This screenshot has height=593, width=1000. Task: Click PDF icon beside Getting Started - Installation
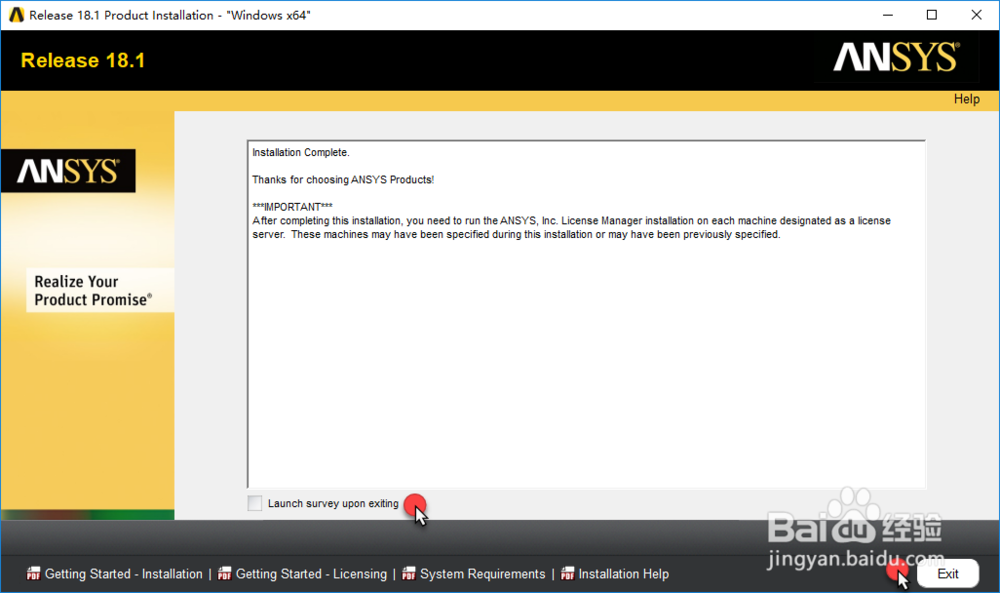[x=33, y=574]
